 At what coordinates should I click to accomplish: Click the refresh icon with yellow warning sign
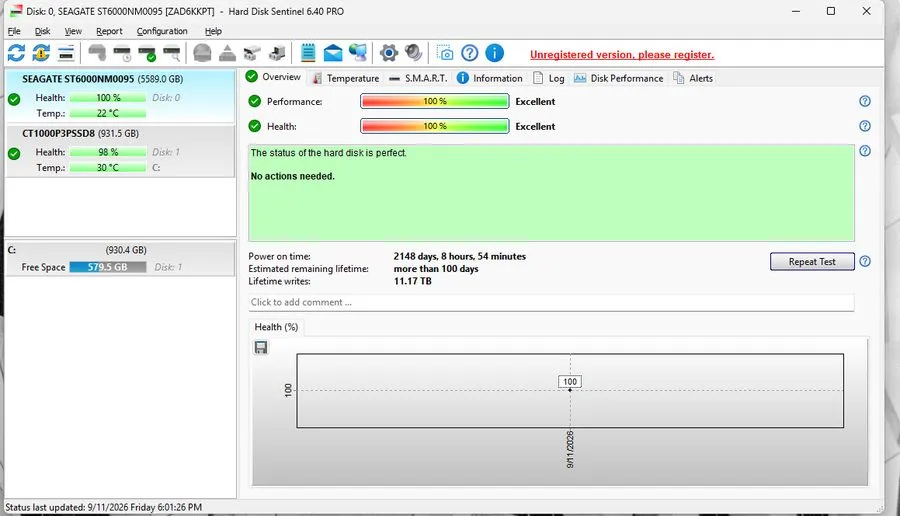pos(41,53)
